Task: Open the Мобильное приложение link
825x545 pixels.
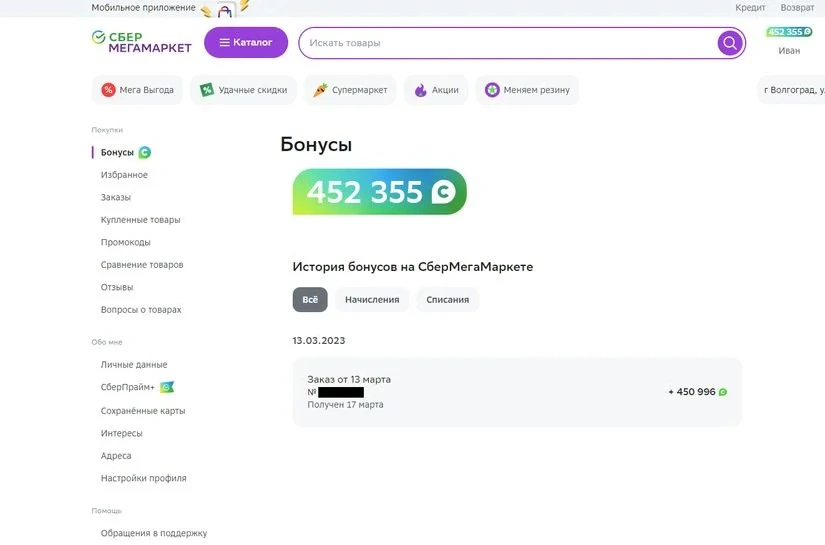Action: pos(143,8)
